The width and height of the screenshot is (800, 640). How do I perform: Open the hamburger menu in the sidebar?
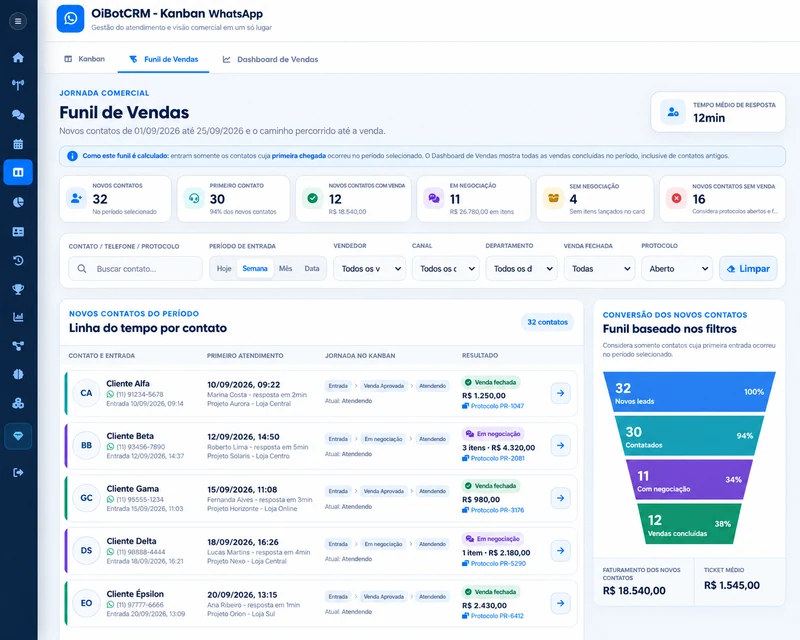point(18,21)
